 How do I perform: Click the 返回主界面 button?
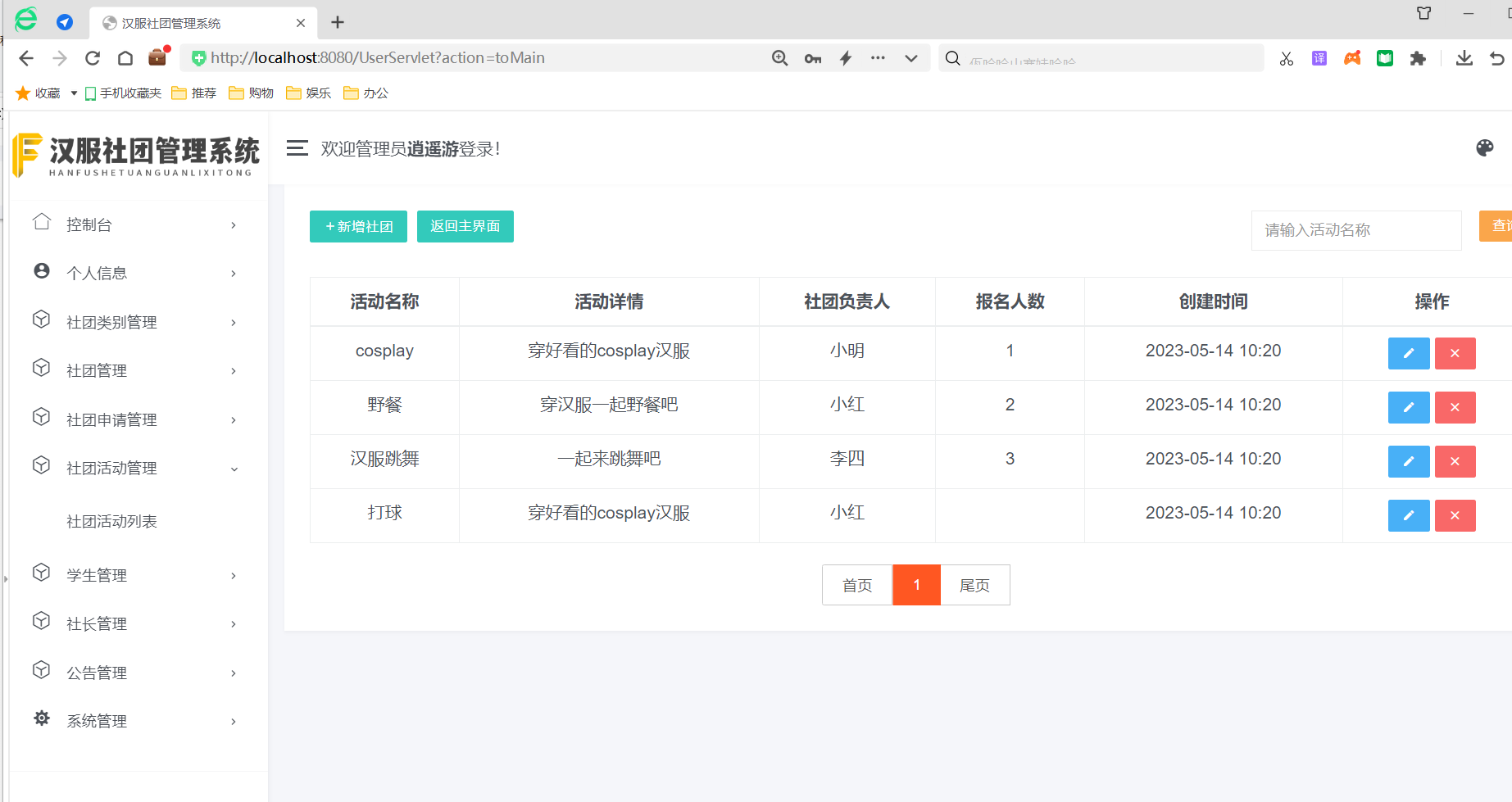tap(465, 226)
